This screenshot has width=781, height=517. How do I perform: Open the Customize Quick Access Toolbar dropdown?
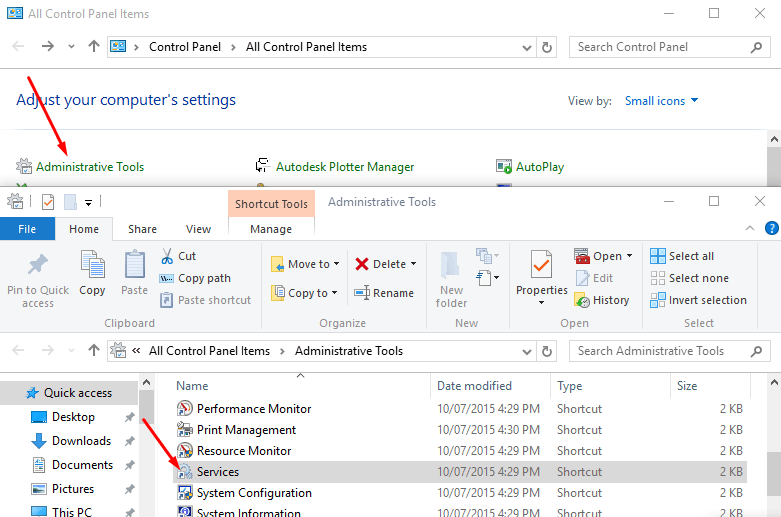[x=88, y=203]
